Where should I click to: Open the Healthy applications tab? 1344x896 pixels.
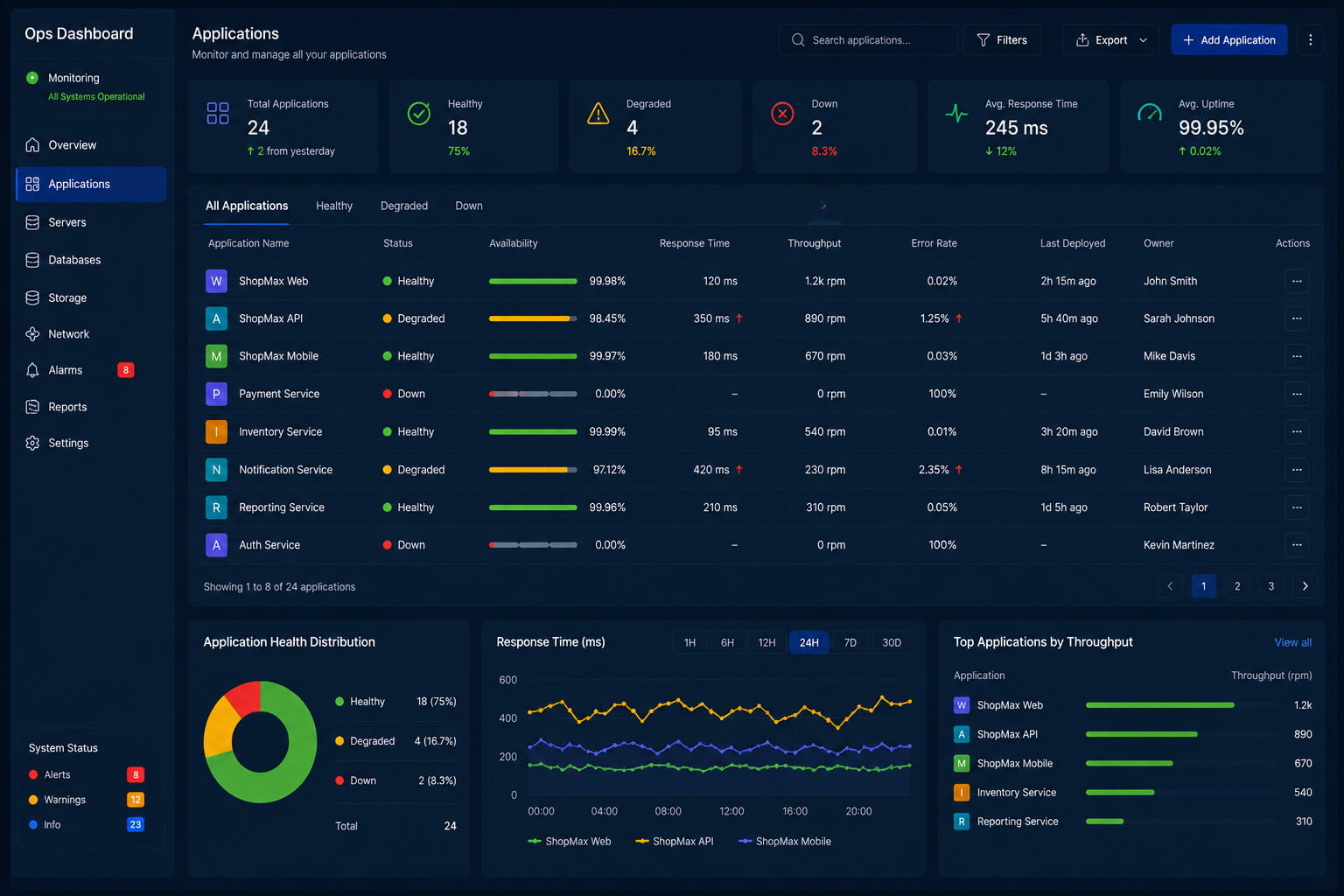(x=334, y=206)
